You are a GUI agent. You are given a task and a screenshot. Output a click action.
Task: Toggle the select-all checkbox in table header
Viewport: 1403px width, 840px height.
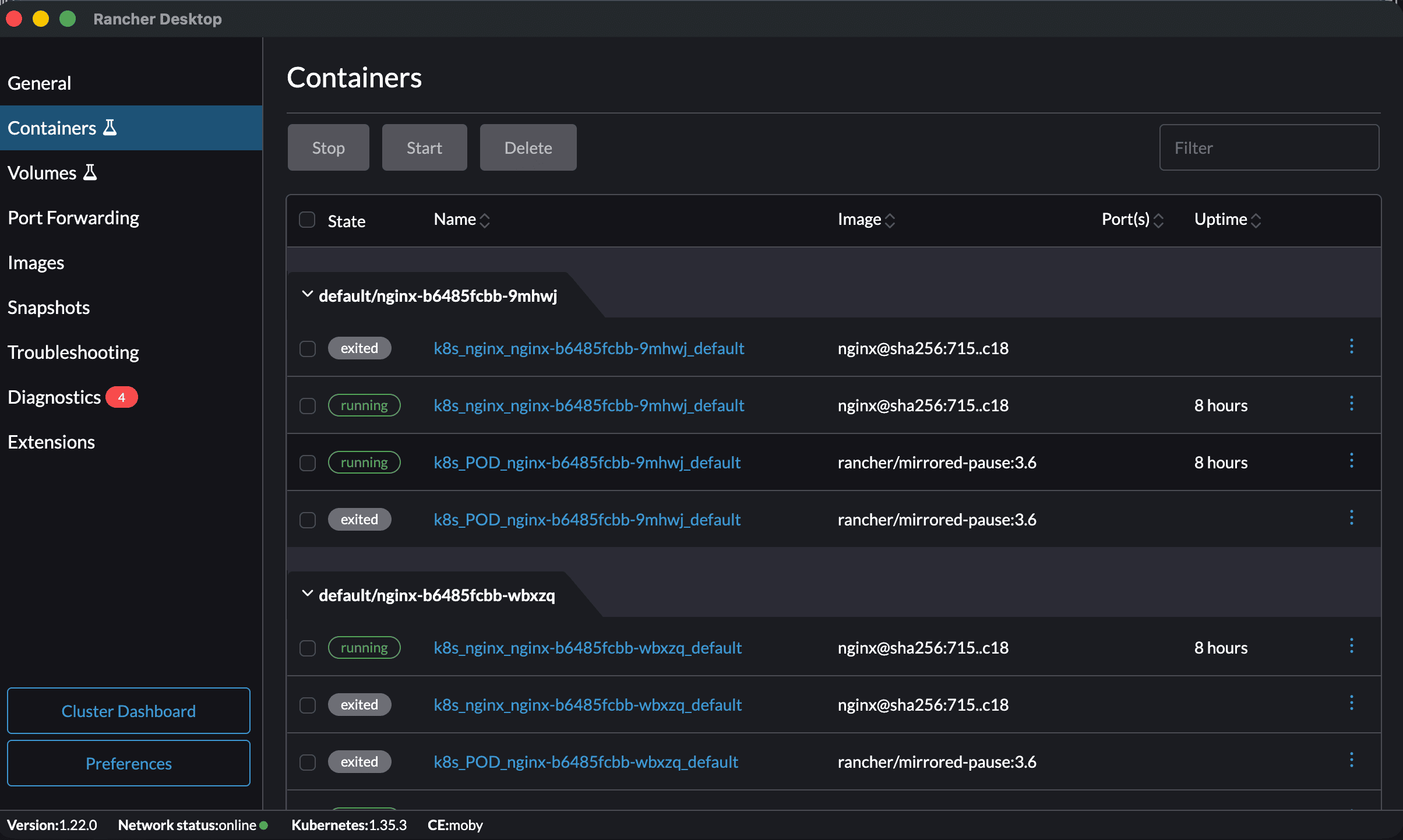pos(307,219)
